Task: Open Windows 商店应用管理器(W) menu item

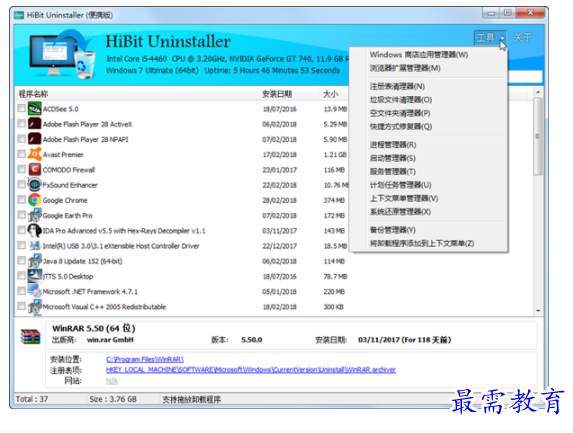Action: 428,55
